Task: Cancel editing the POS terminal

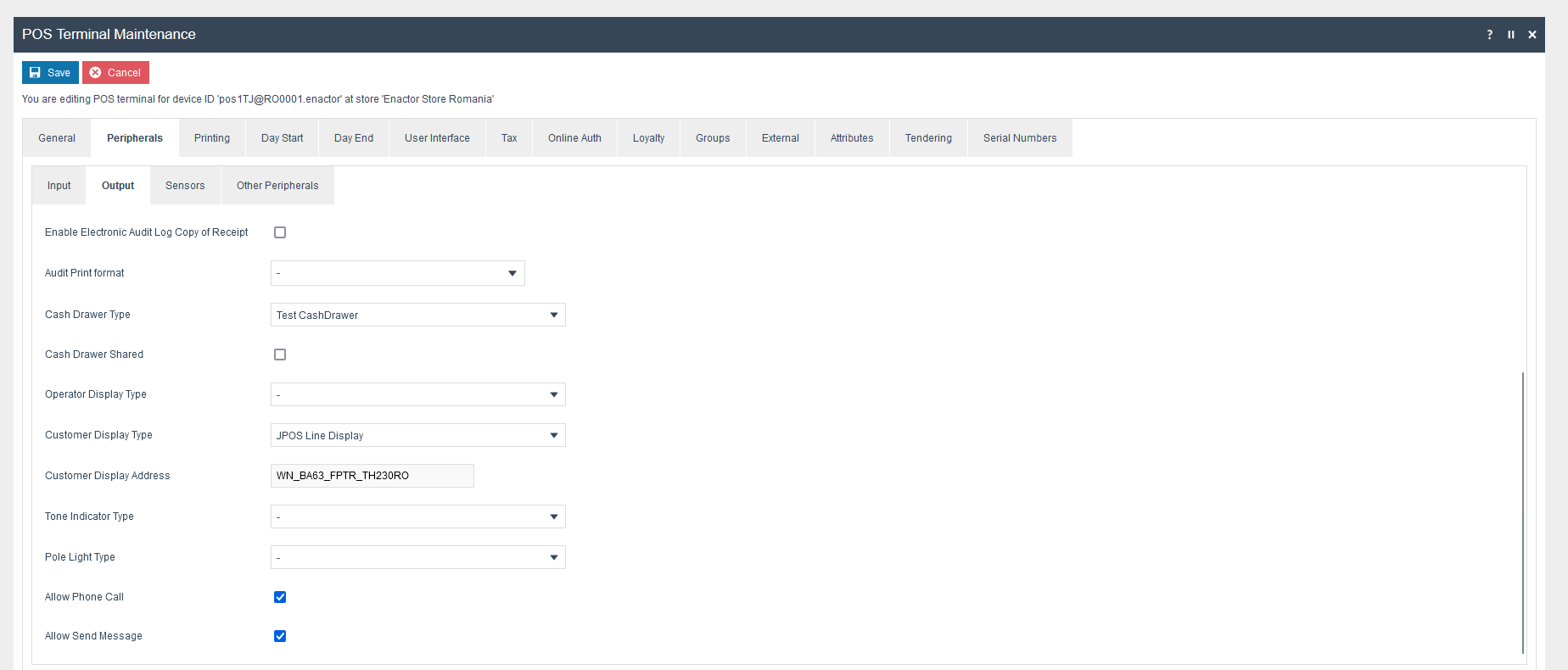Action: 115,73
